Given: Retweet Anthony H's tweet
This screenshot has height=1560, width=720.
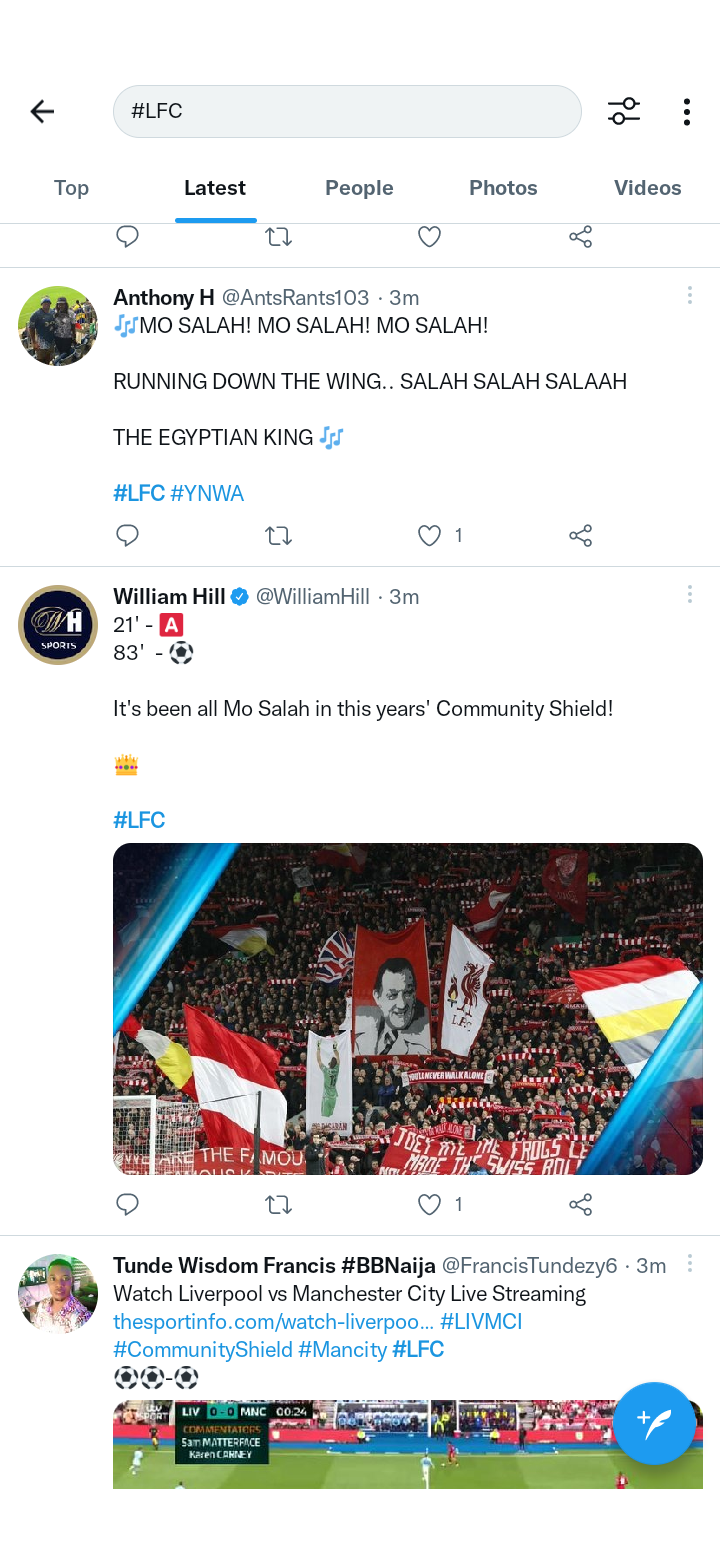Looking at the screenshot, I should pyautogui.click(x=278, y=536).
